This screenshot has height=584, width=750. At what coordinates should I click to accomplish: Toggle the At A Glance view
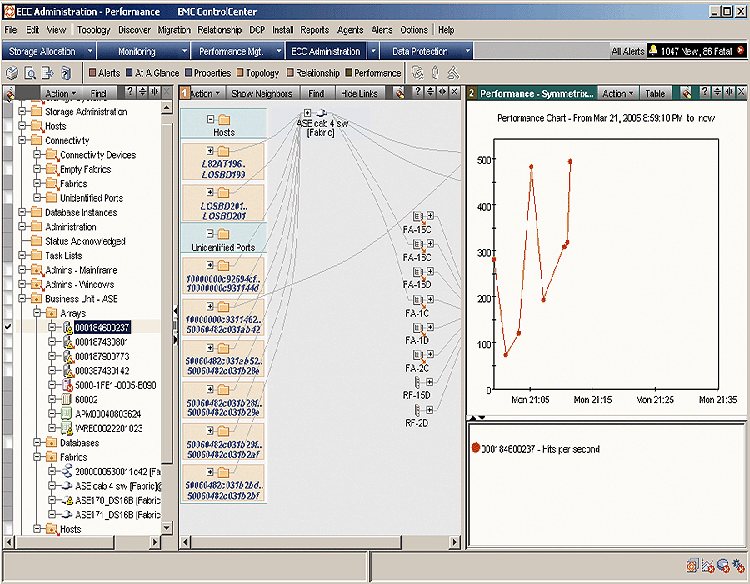(x=153, y=73)
